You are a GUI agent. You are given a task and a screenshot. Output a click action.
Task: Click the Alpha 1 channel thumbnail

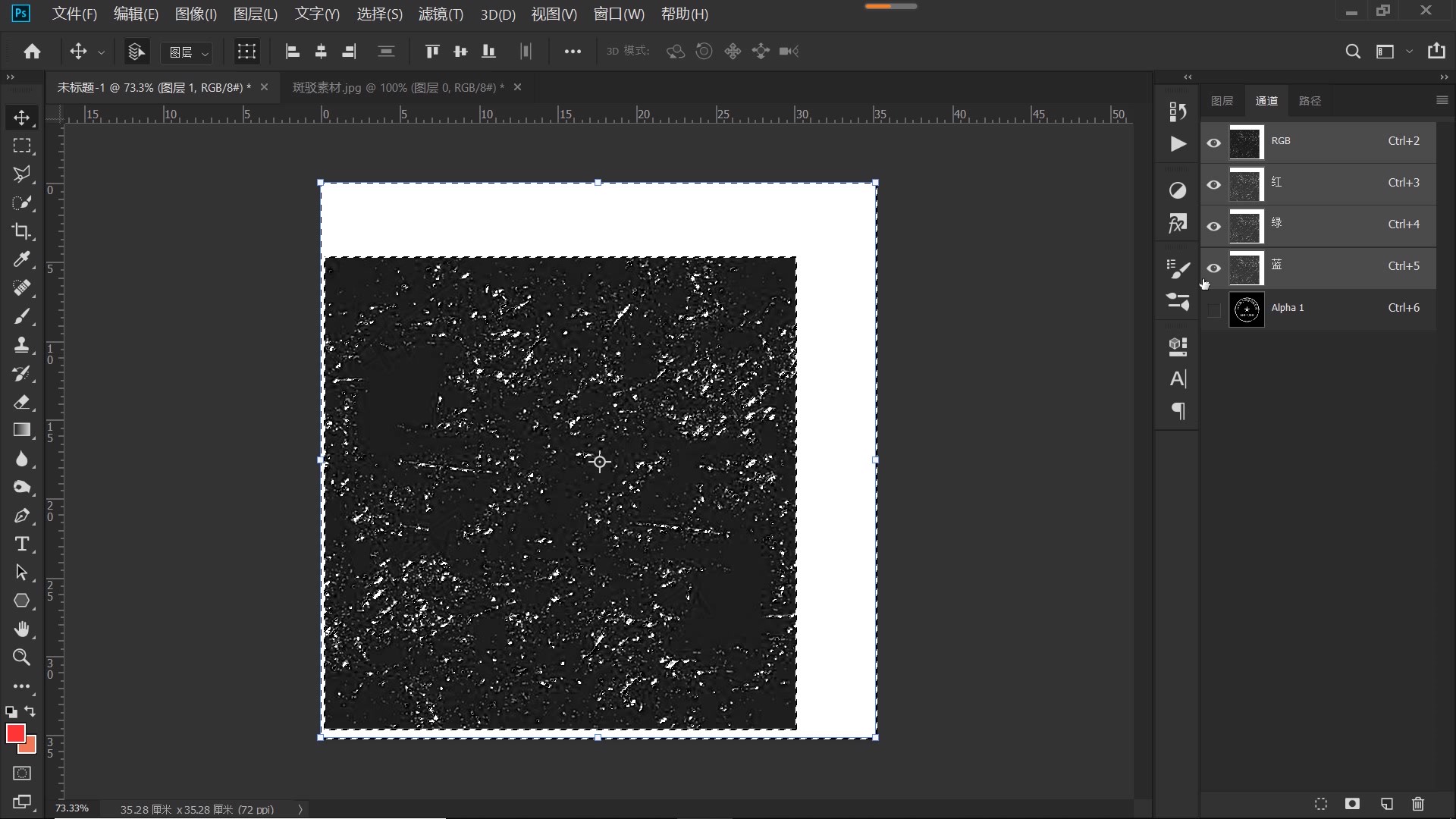tap(1247, 309)
